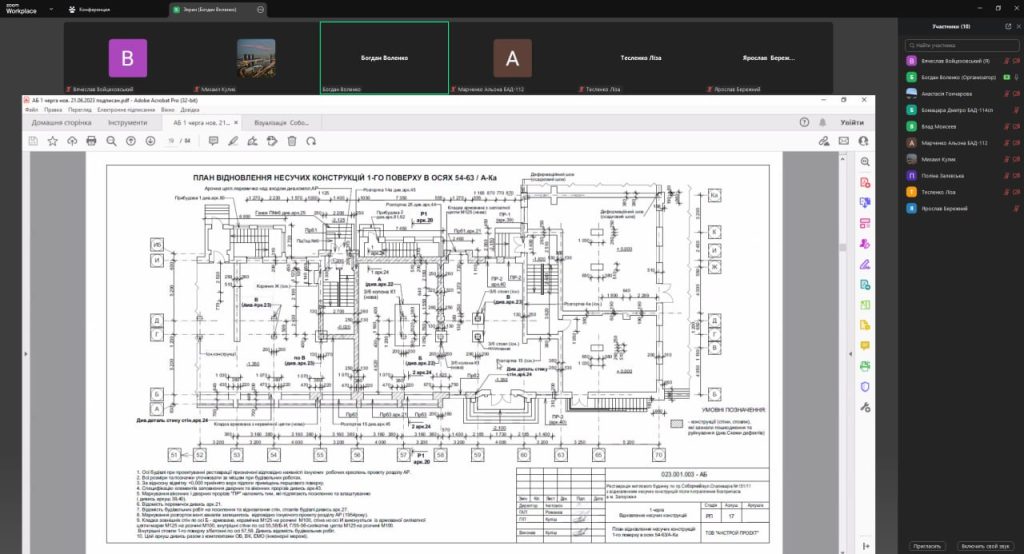
Task: Send the PDF by email envelope icon
Action: pos(843,141)
